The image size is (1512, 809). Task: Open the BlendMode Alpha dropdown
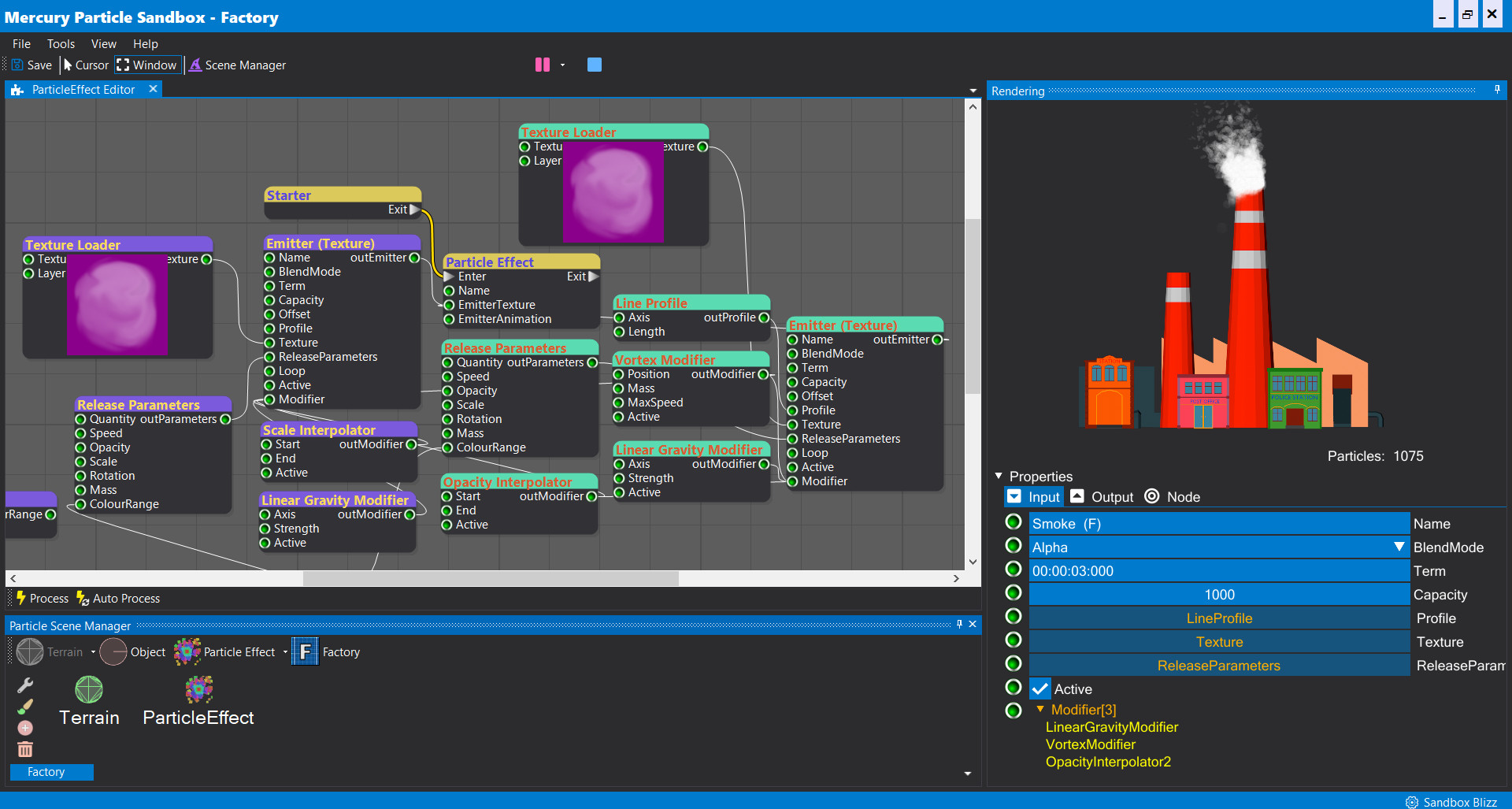1399,547
